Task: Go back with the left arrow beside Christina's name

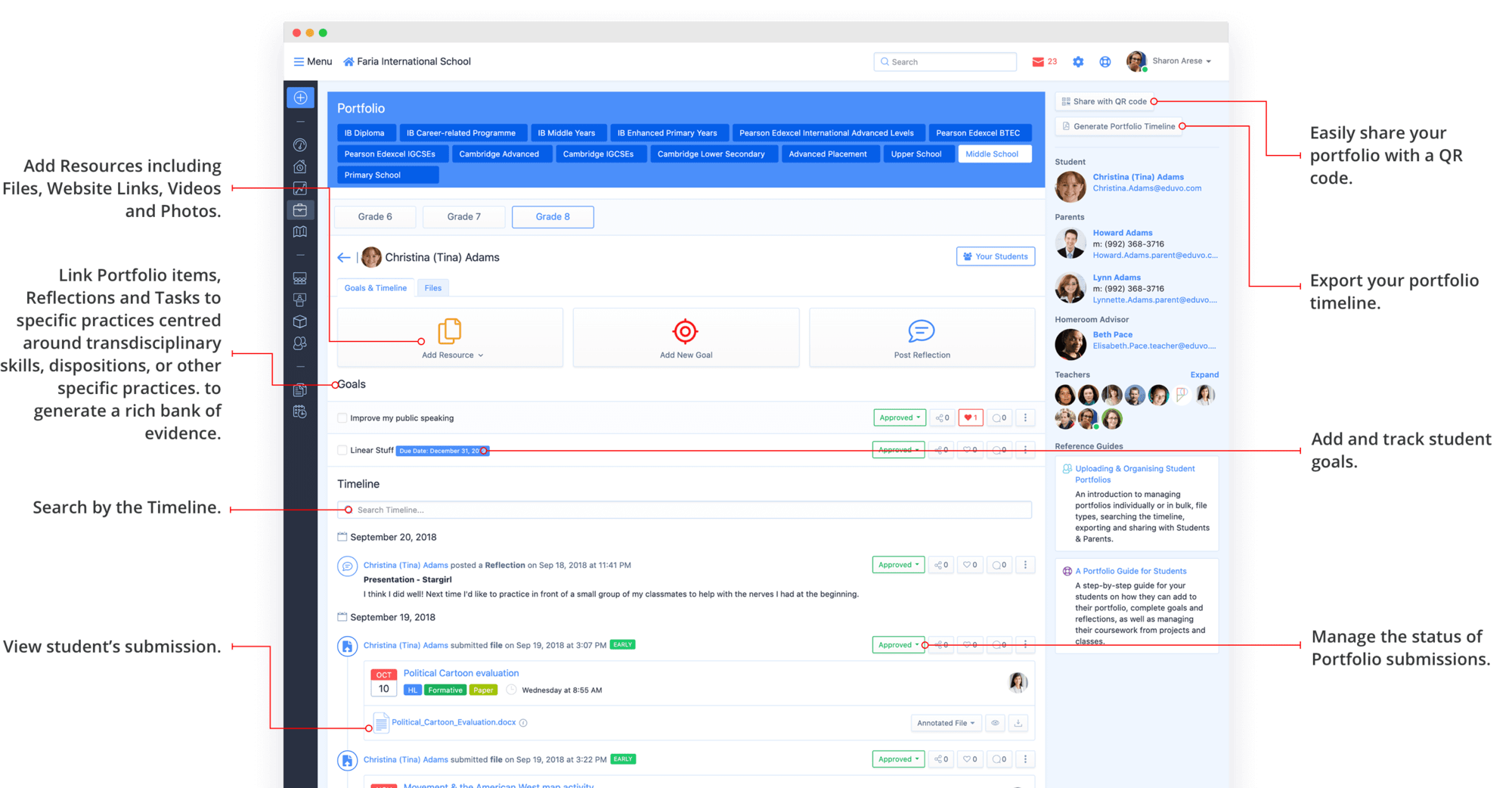Action: [x=344, y=257]
